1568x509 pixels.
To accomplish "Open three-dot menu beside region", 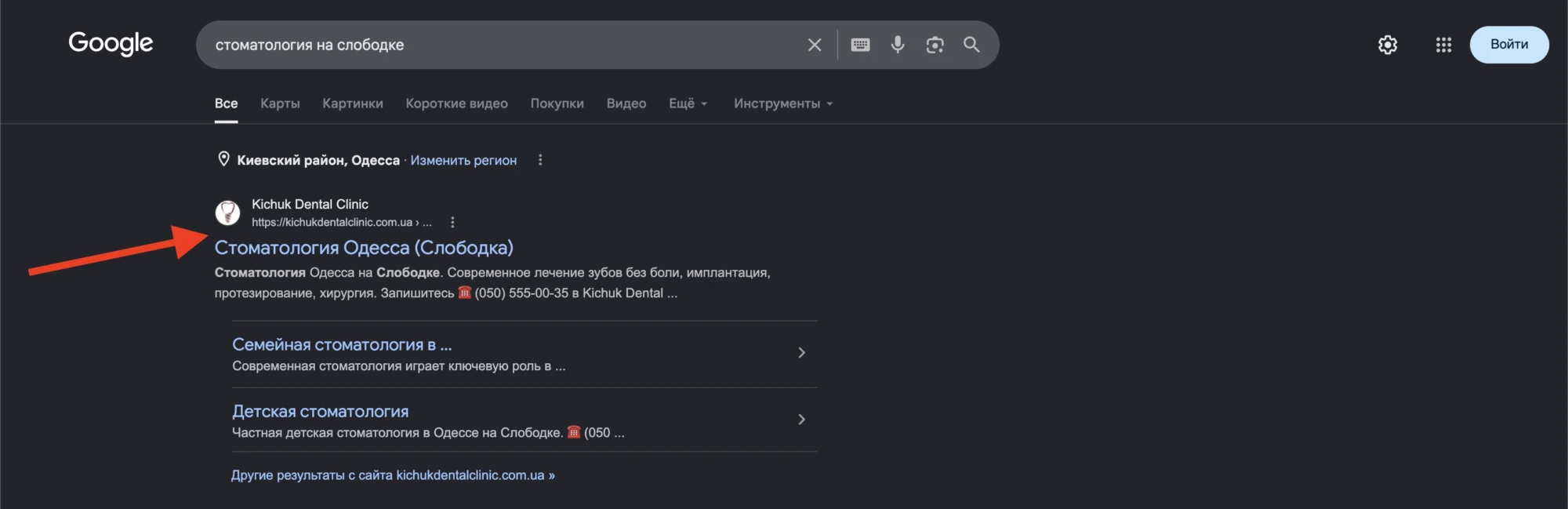I will pyautogui.click(x=540, y=160).
